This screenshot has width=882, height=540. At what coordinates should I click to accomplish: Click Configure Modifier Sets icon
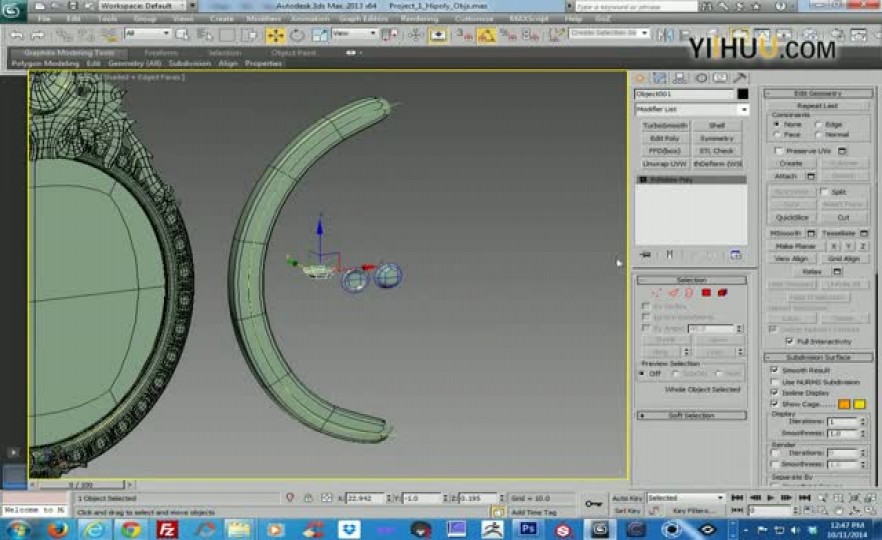point(735,255)
